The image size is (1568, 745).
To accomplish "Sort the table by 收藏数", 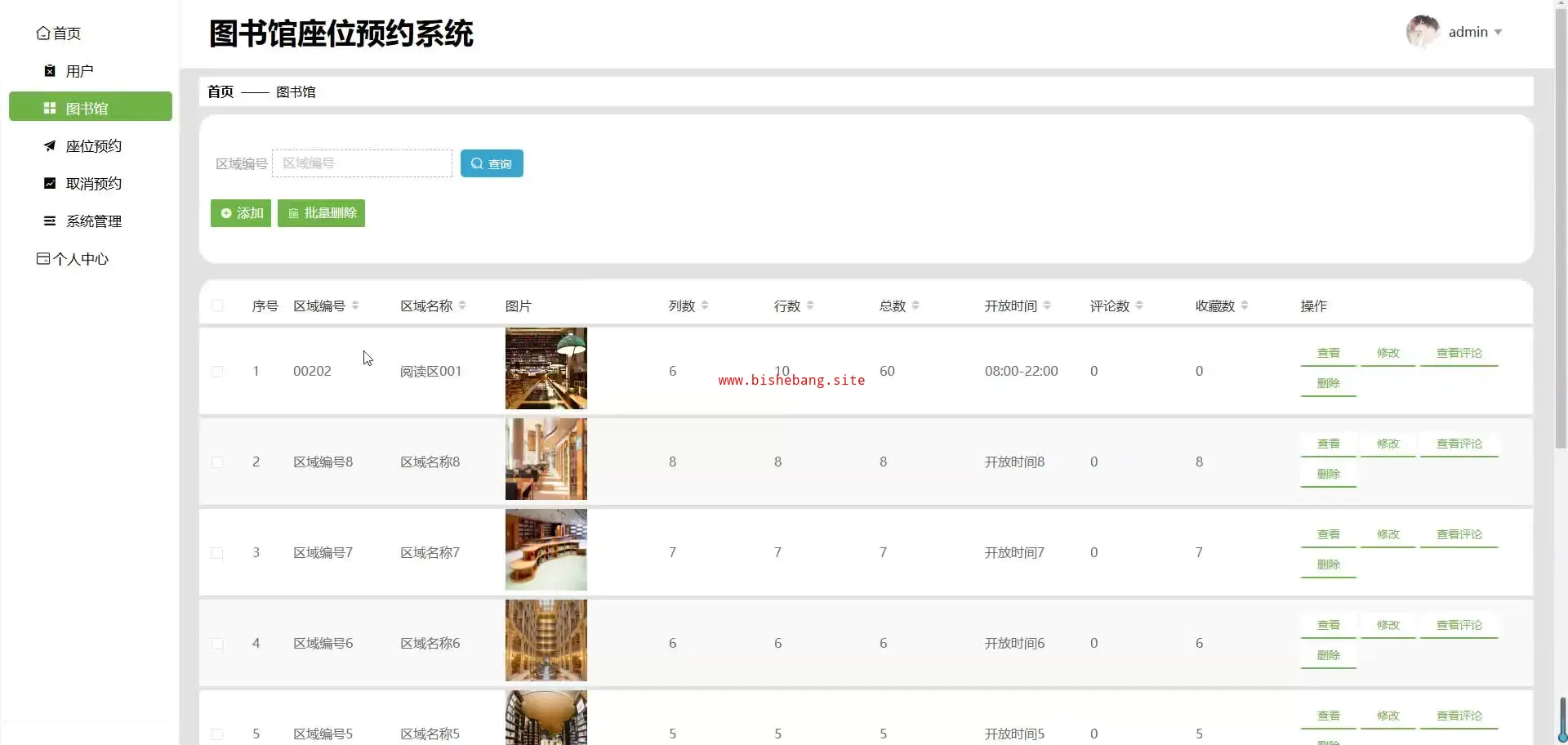I will 1245,306.
